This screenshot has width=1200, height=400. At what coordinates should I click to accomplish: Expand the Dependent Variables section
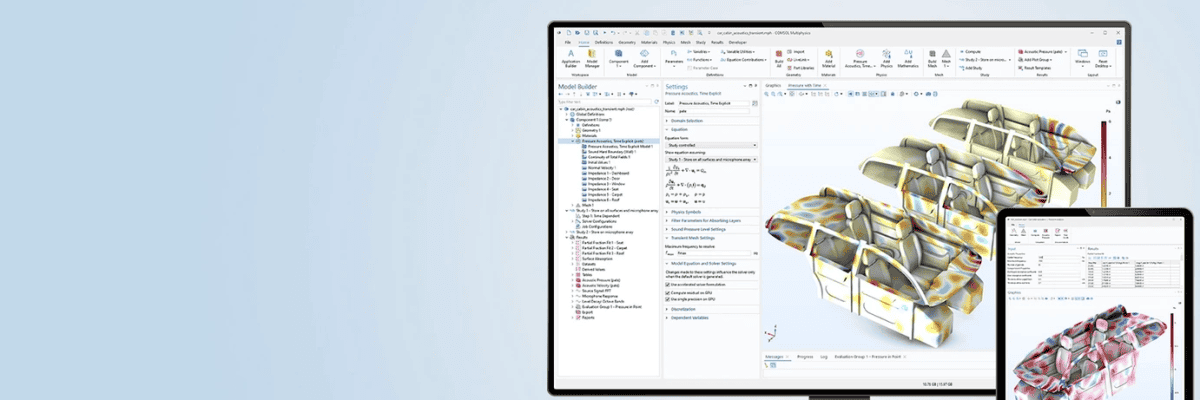[x=688, y=317]
